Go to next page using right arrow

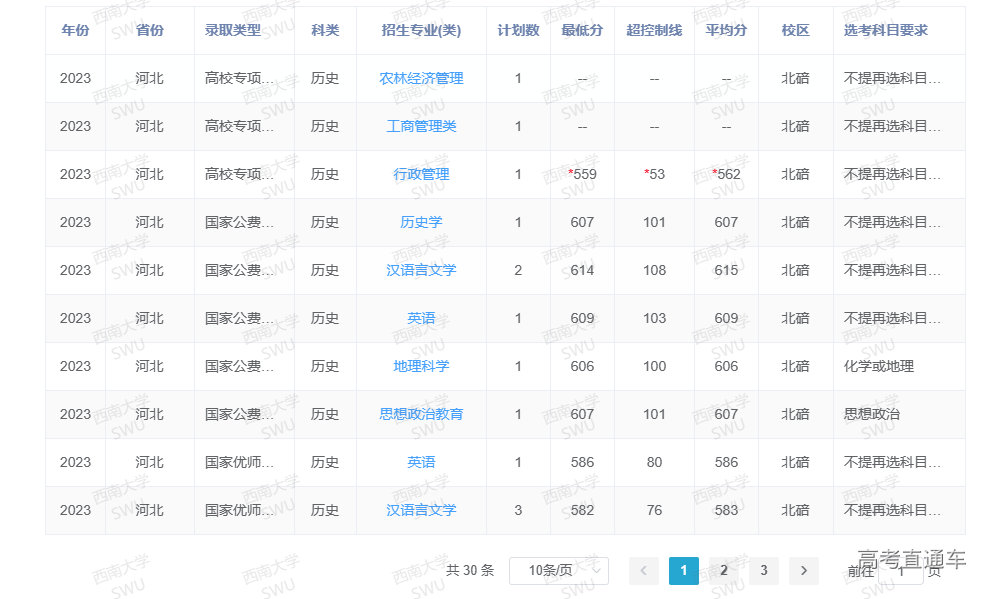804,571
